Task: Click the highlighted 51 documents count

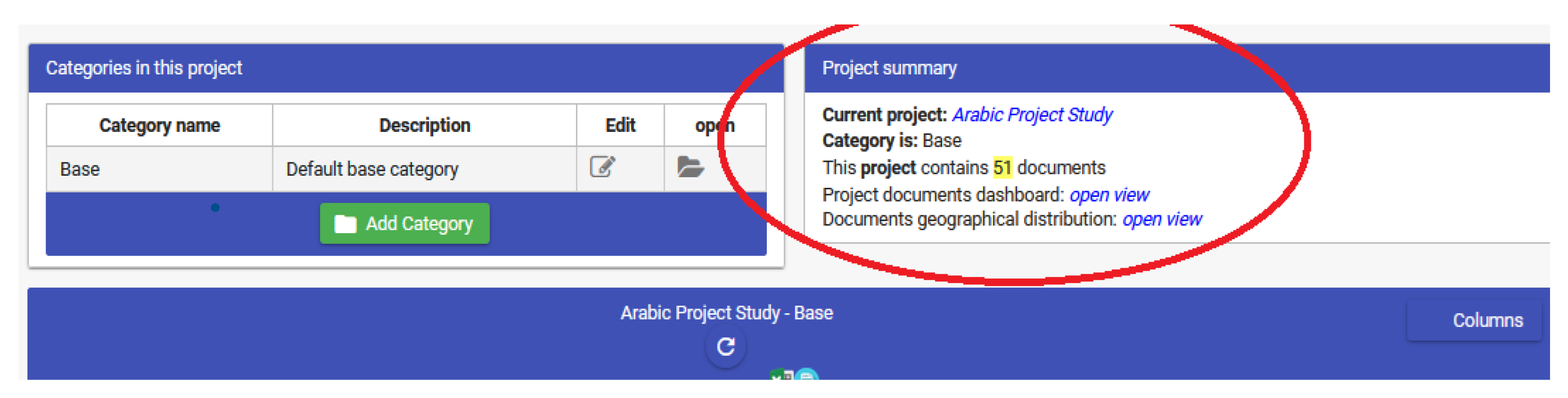Action: point(1002,167)
